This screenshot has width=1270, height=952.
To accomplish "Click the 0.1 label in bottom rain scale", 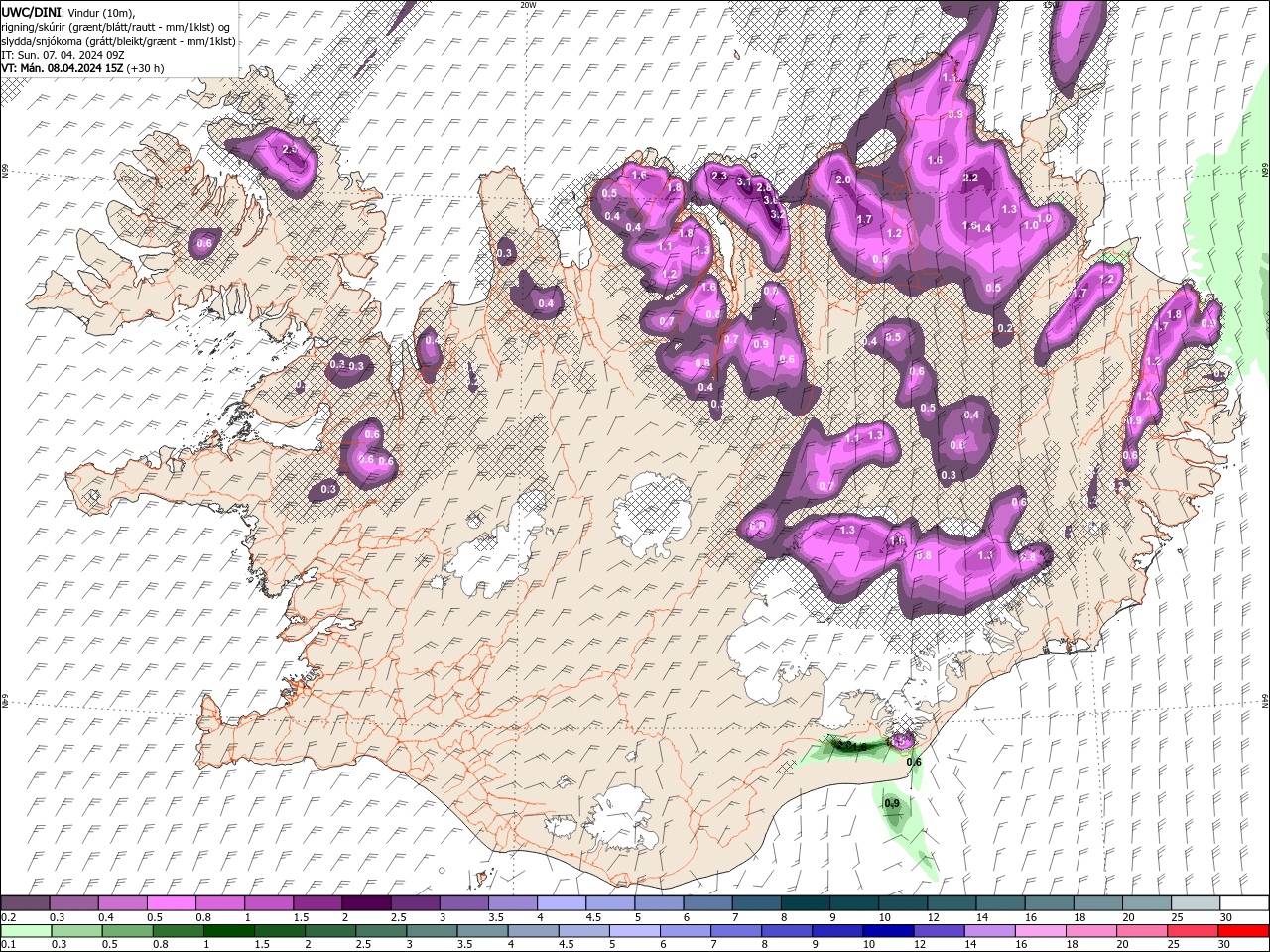I will point(9,945).
